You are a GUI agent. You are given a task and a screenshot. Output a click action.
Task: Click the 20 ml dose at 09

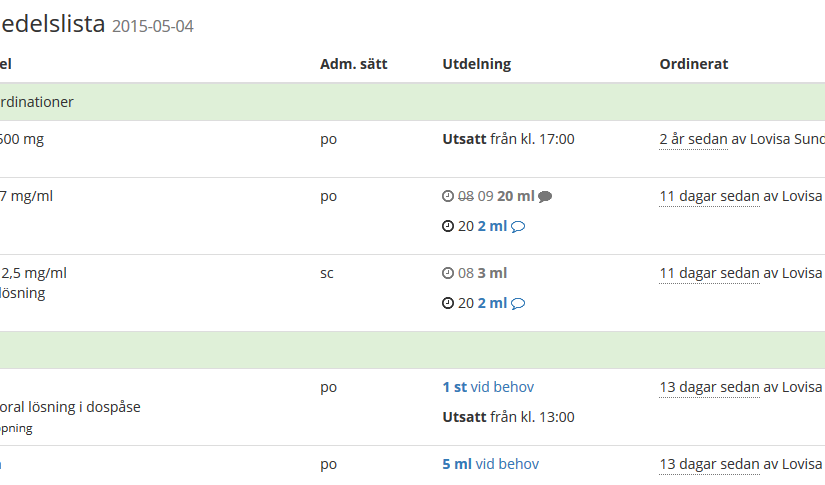point(515,196)
